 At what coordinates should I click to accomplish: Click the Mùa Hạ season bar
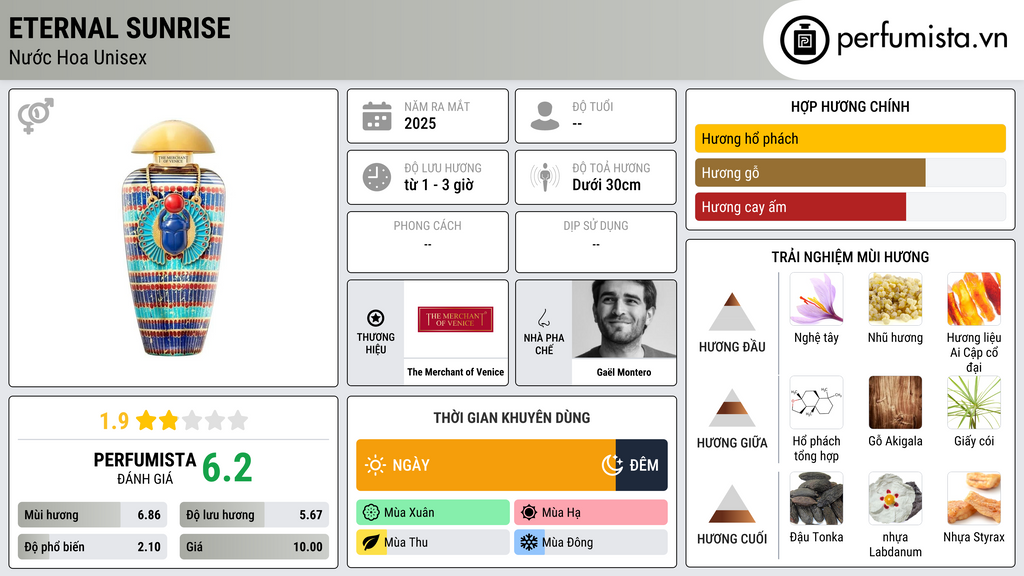(591, 513)
